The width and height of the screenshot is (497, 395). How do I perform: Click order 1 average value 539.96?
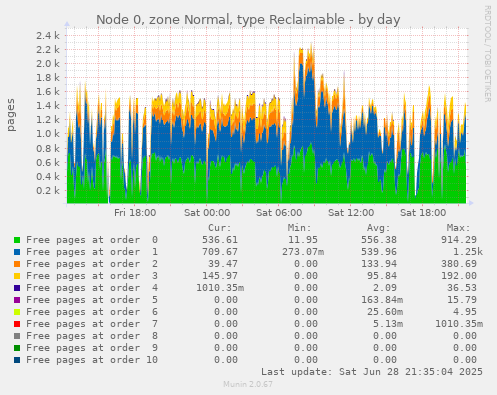[x=379, y=252]
